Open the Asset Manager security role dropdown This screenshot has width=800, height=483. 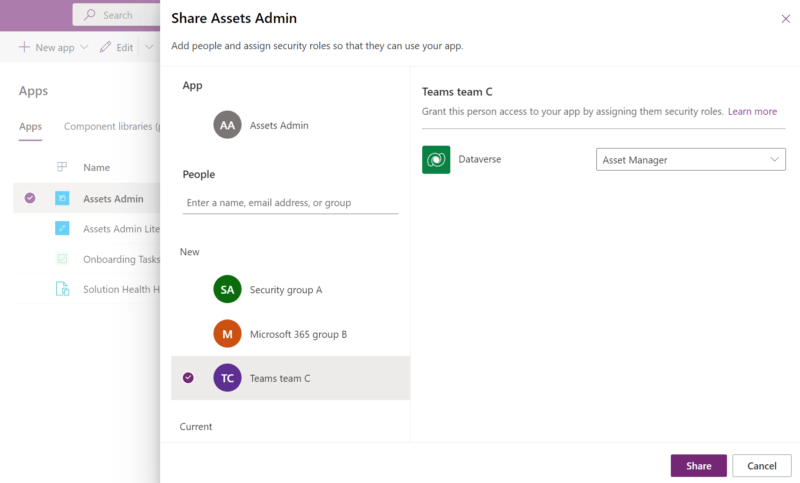691,160
